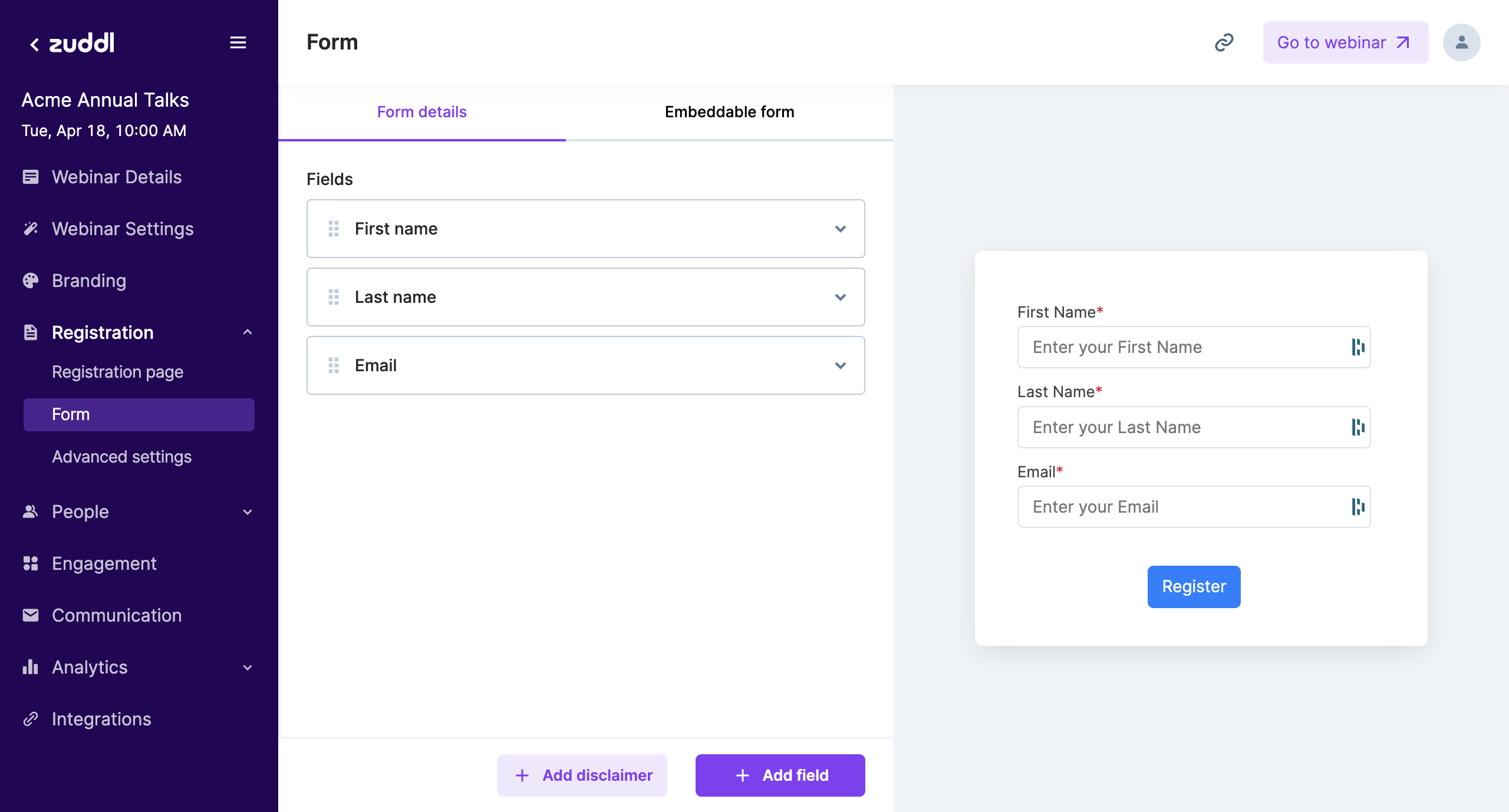Select the Integrations link icon
Image resolution: width=1509 pixels, height=812 pixels.
click(31, 719)
